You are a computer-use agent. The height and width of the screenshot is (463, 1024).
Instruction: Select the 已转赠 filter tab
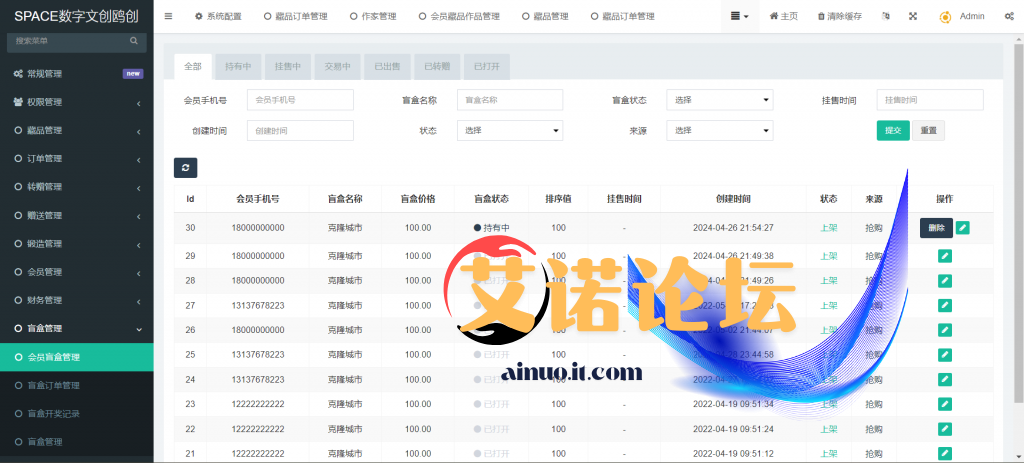coord(437,67)
